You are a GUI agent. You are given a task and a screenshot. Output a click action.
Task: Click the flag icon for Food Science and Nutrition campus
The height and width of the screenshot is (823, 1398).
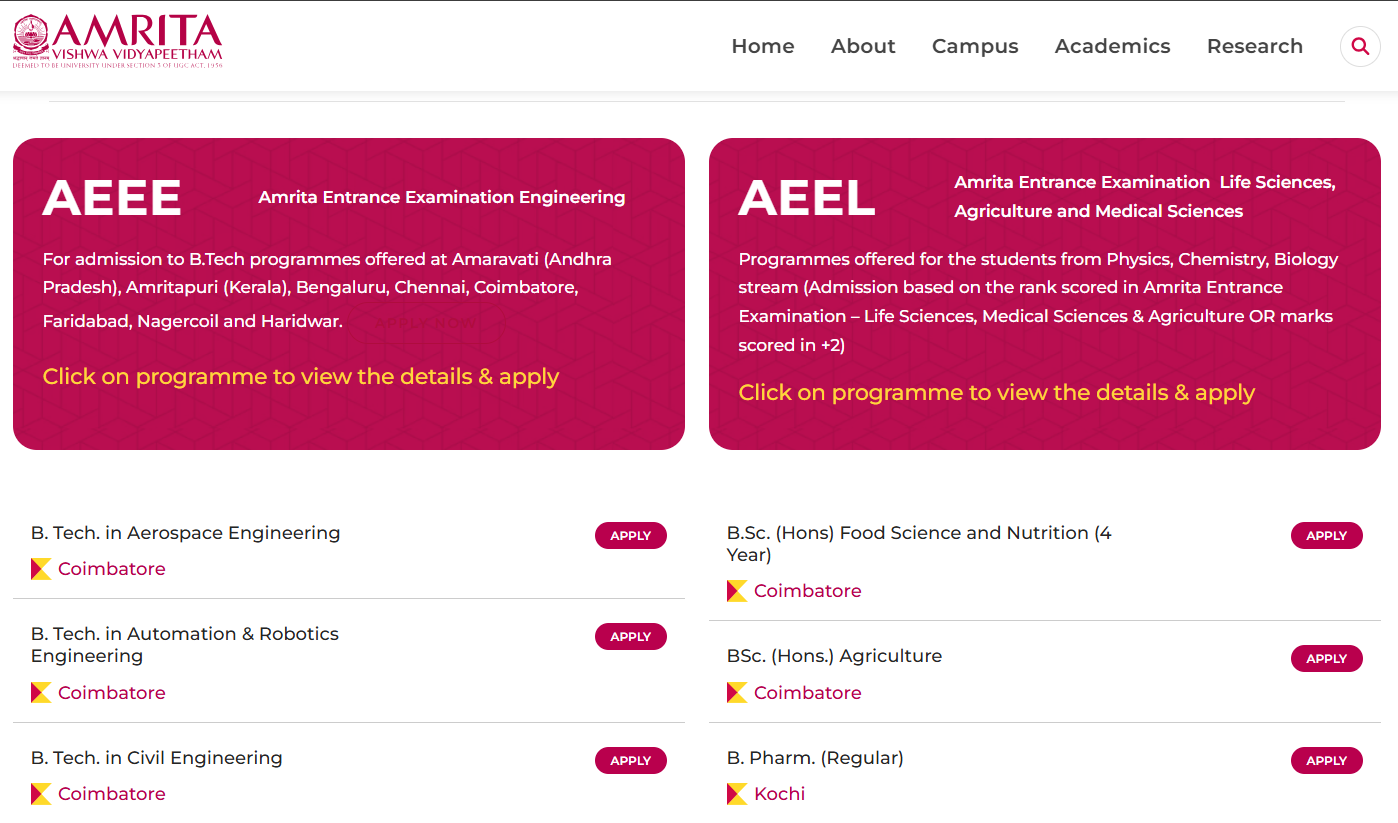coord(737,590)
